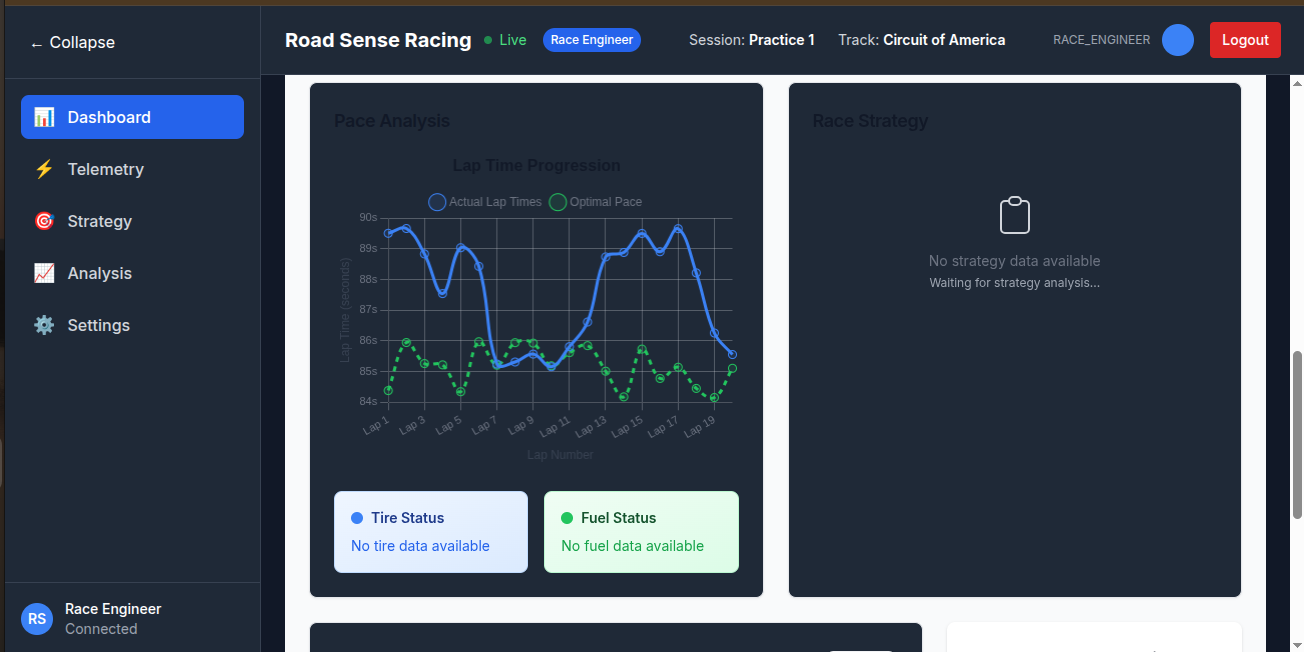
Task: Toggle the Optimal Pace legend series
Action: point(596,202)
